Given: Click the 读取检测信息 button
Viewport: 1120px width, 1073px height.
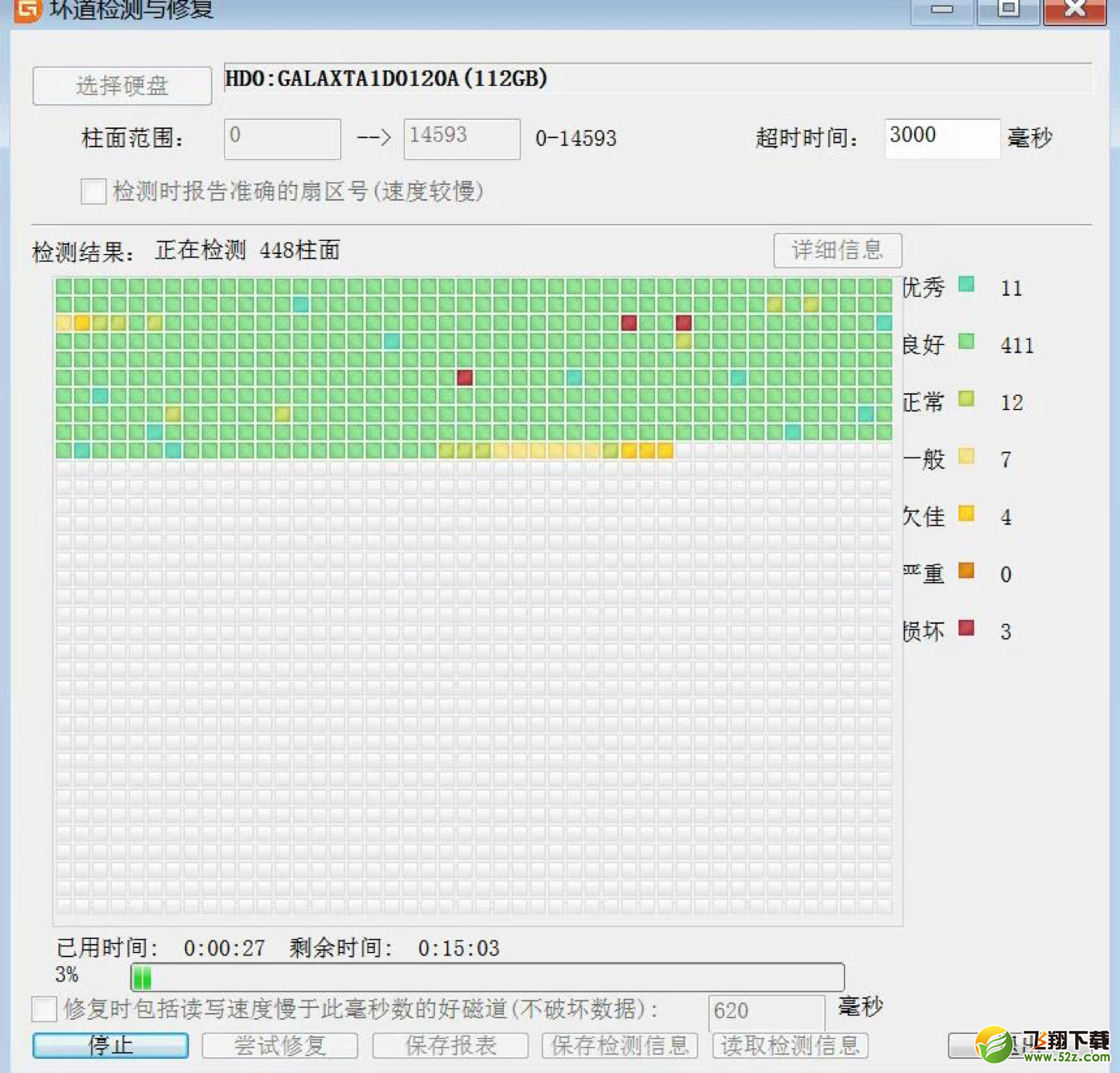Looking at the screenshot, I should coord(790,1046).
